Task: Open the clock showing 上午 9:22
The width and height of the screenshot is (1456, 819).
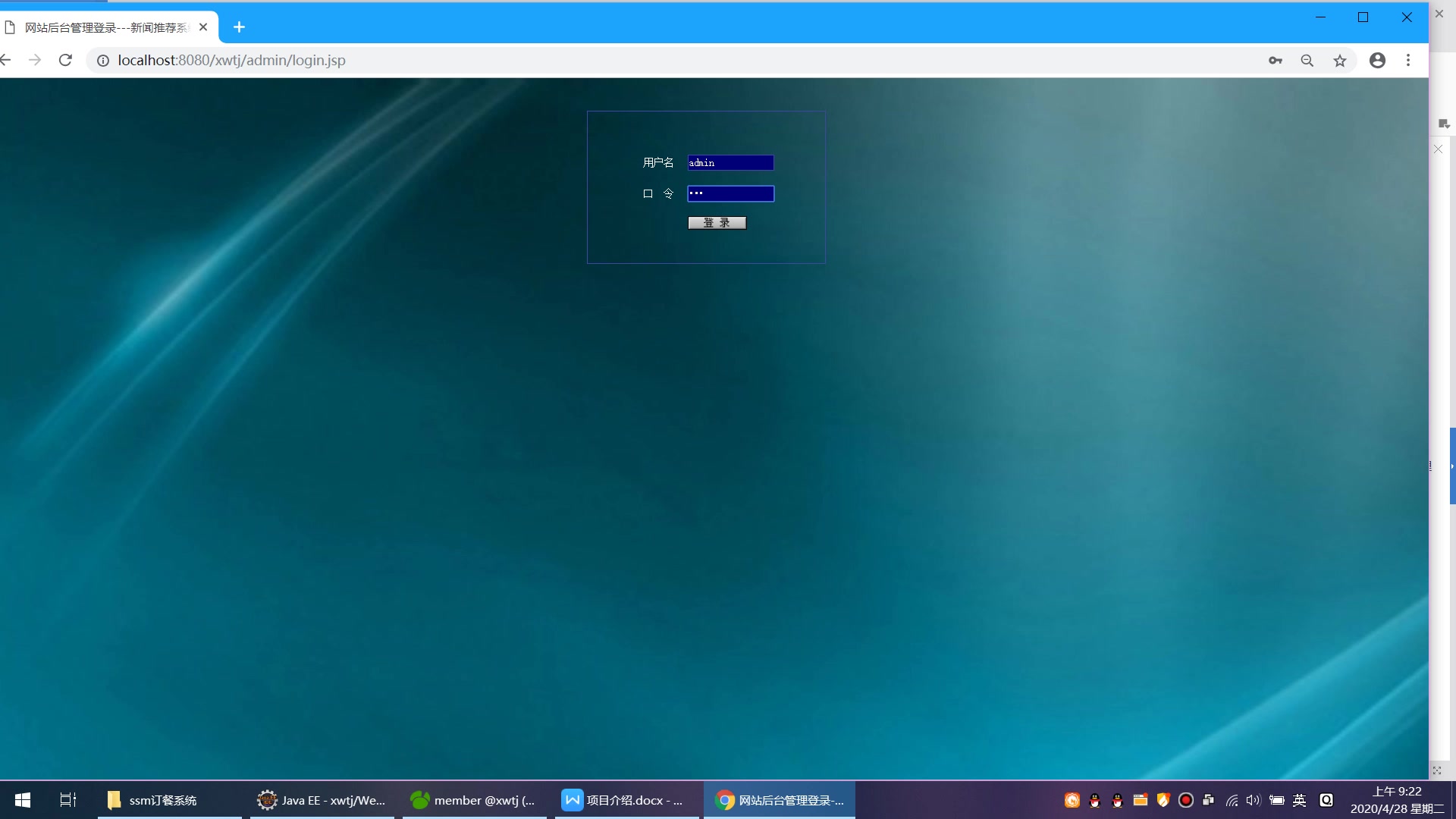Action: pyautogui.click(x=1397, y=800)
